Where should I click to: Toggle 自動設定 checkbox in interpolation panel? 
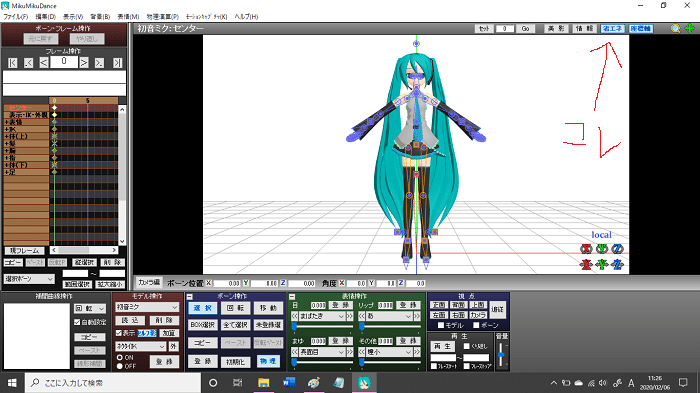pyautogui.click(x=77, y=322)
